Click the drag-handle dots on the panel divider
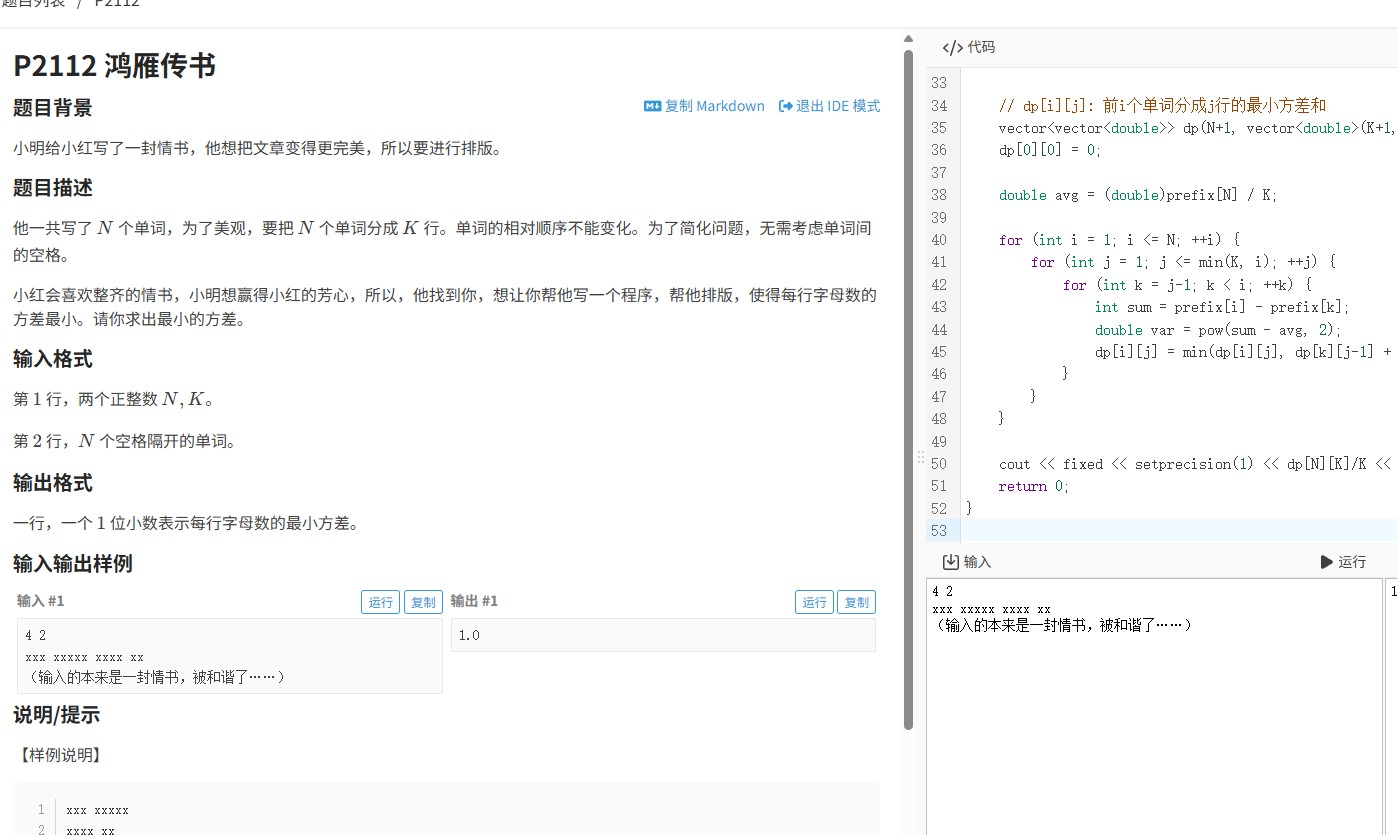 tap(920, 457)
